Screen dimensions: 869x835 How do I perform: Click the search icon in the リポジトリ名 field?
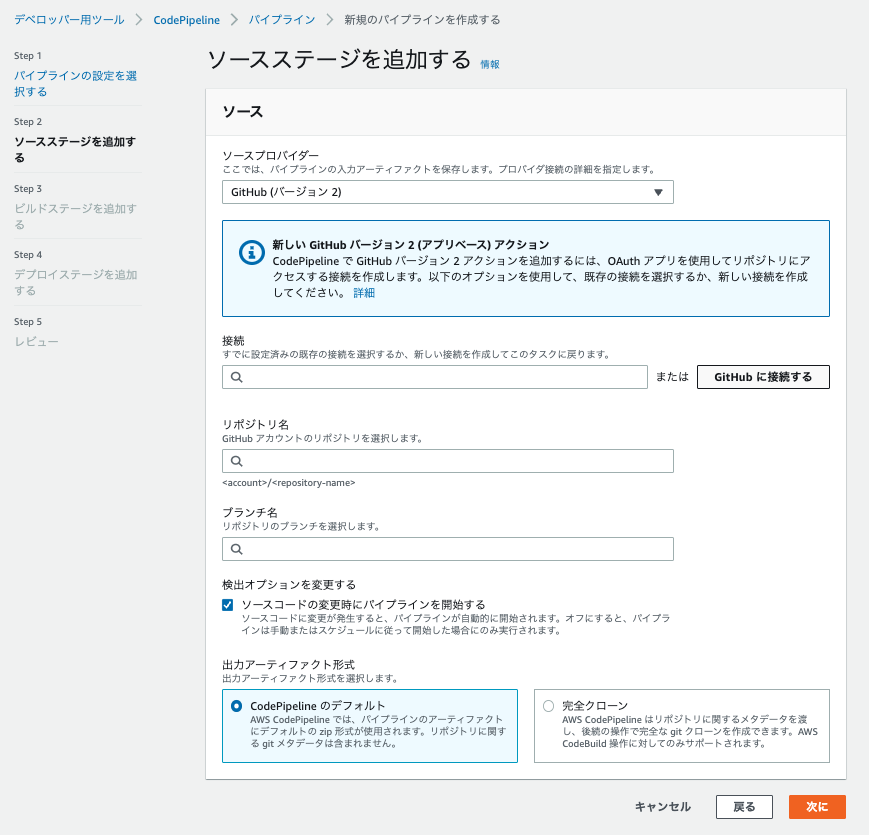point(235,461)
